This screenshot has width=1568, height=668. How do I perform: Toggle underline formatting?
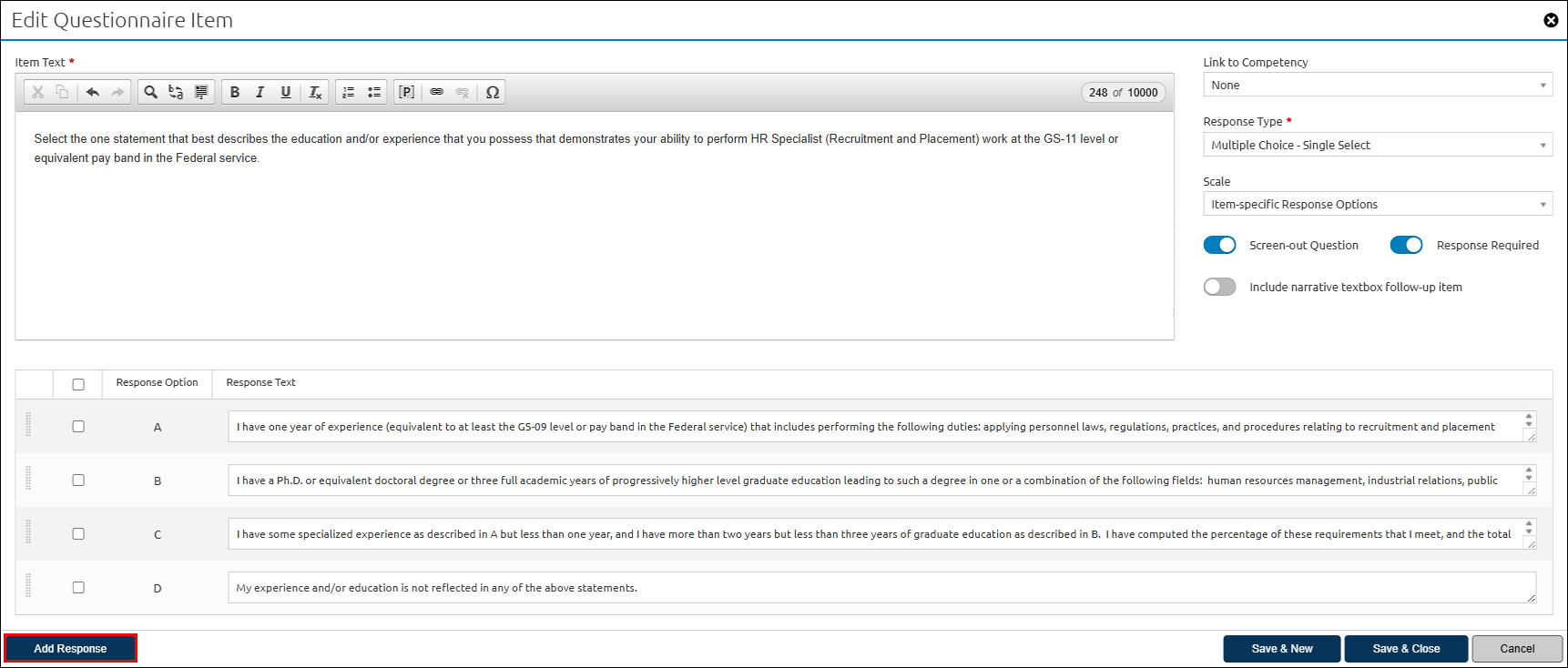point(286,92)
